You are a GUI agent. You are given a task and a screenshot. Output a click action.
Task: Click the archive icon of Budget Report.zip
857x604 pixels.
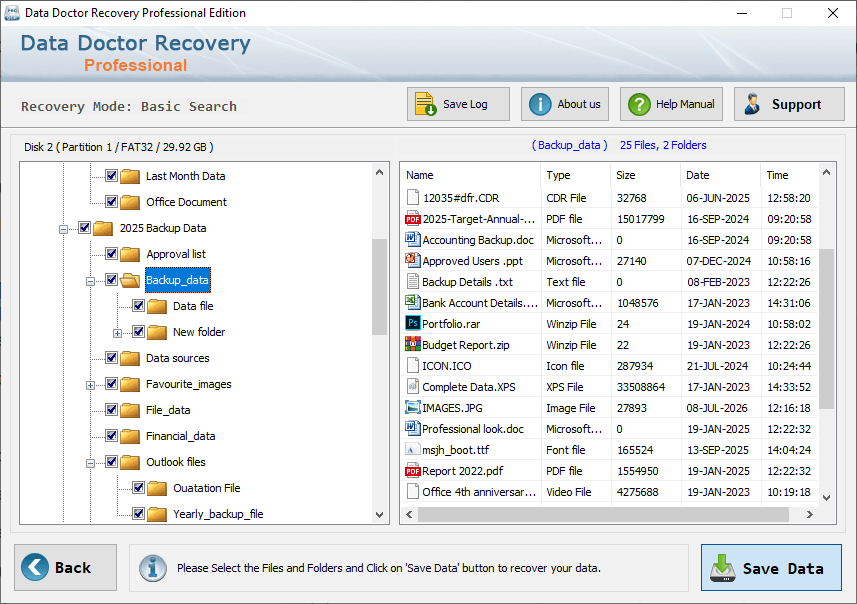click(x=412, y=344)
